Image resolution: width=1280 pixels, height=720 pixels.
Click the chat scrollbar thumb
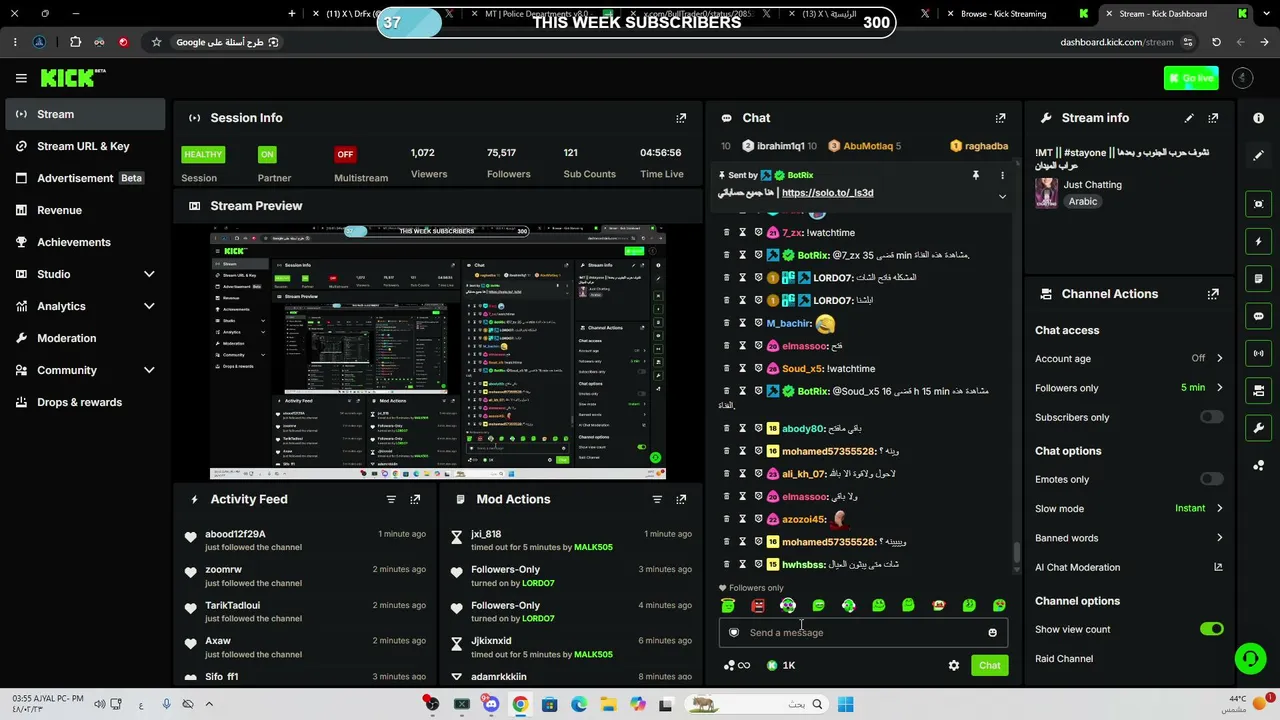tap(1017, 552)
